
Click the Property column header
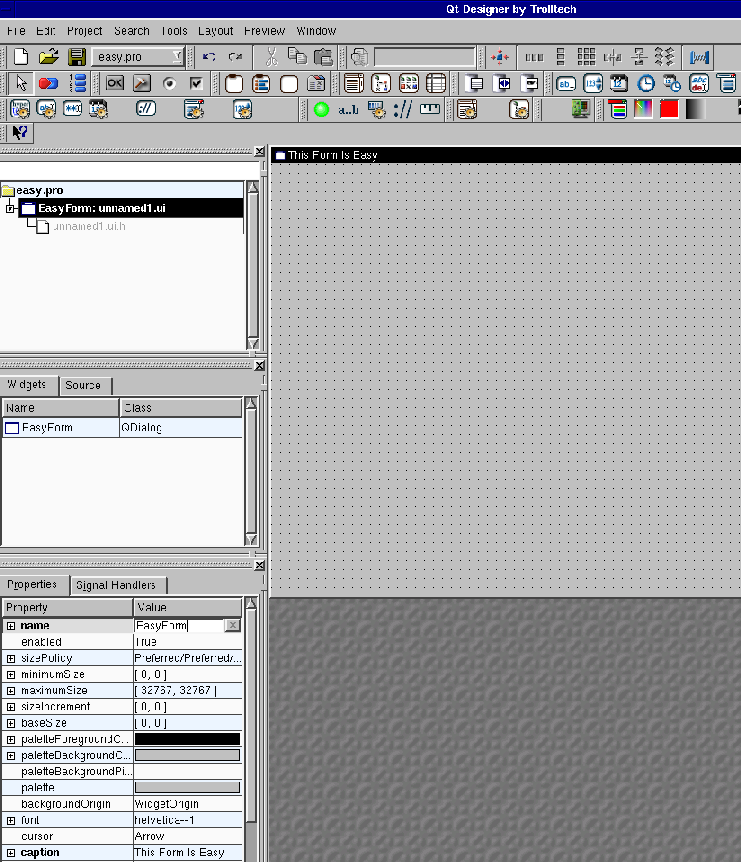pos(67,607)
